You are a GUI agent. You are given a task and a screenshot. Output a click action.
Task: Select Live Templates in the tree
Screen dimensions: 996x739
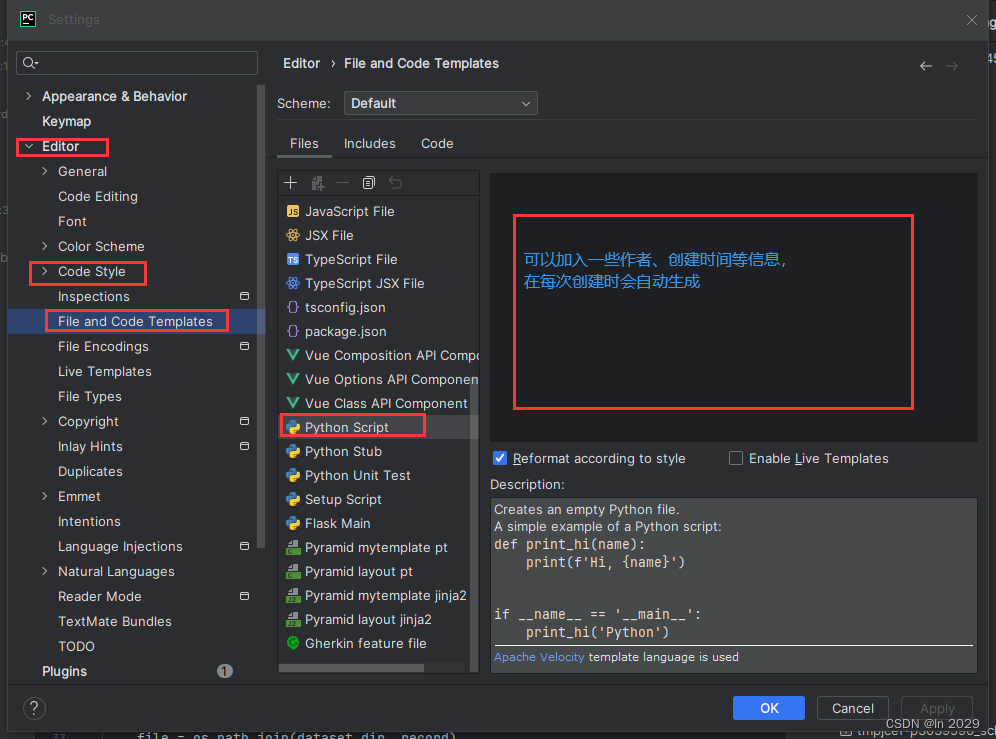tap(105, 371)
